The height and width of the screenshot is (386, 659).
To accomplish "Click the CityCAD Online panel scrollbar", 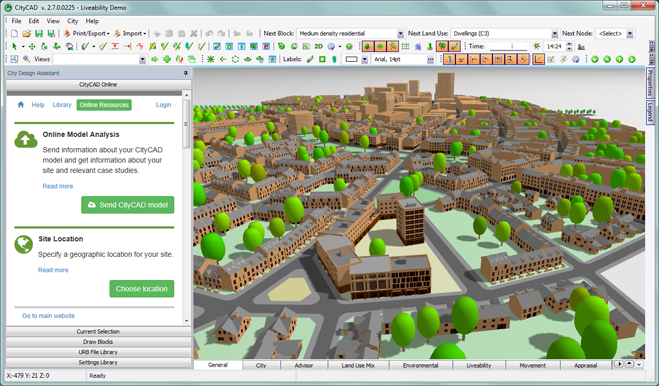I will (187, 124).
